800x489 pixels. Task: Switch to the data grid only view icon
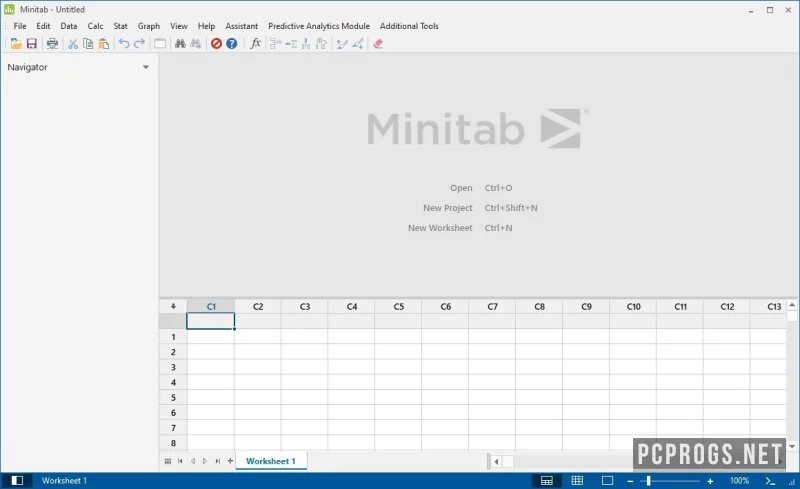(577, 480)
